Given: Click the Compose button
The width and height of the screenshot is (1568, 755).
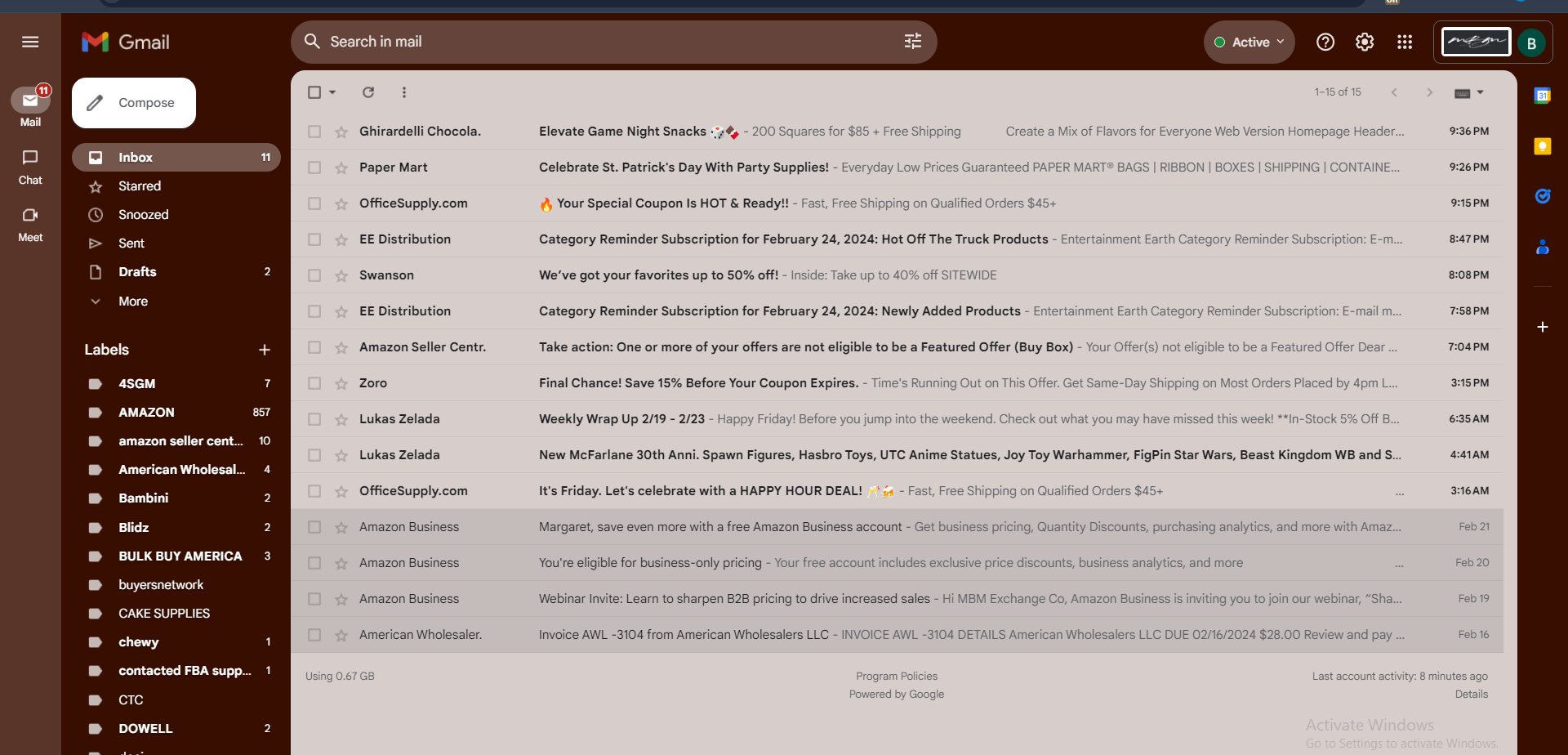Looking at the screenshot, I should coord(134,103).
